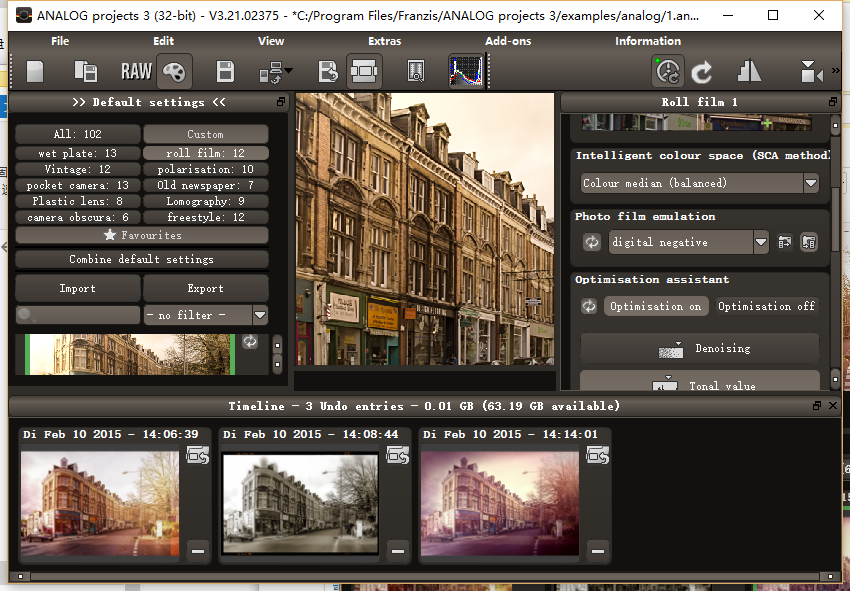Open the no filter dropdown
This screenshot has width=850, height=591.
pyautogui.click(x=259, y=315)
